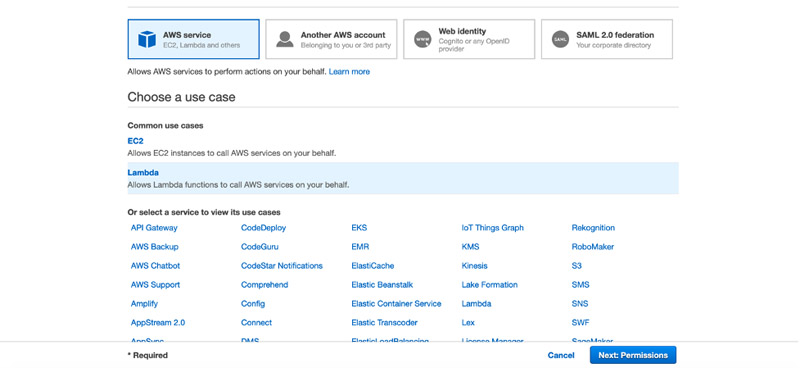Open the Learn more link
The image size is (800, 368).
pos(349,71)
